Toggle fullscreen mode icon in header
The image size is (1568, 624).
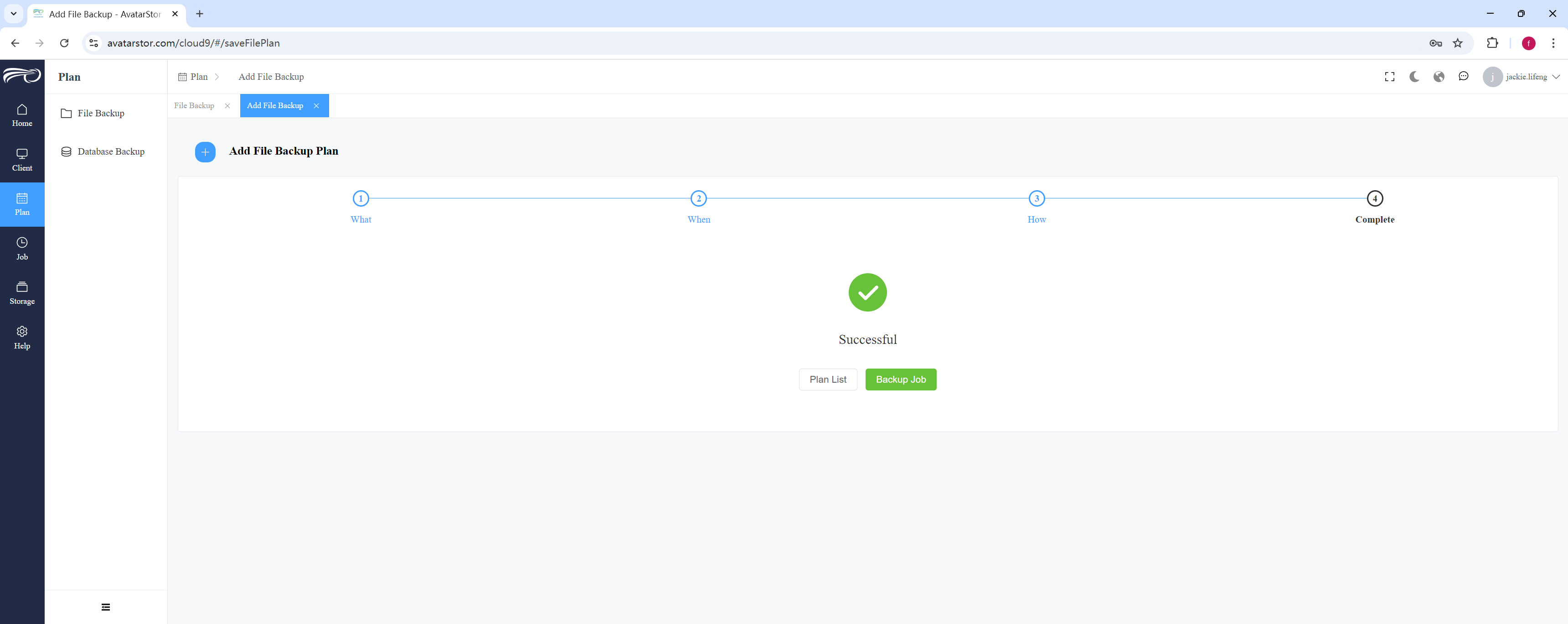point(1390,77)
